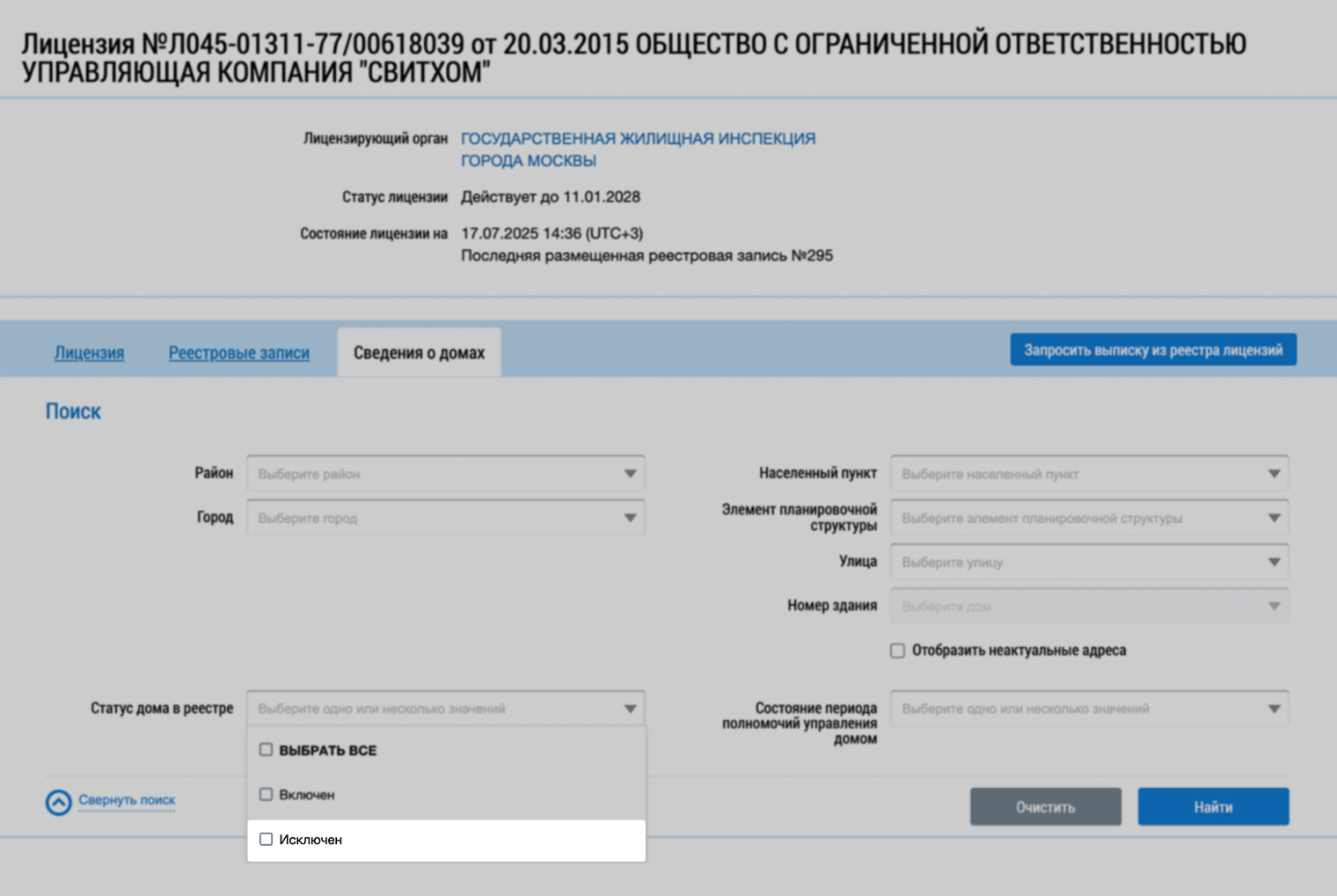Open Государственная жилищная инспекция города Москвы link
This screenshot has width=1337, height=896.
coord(638,149)
